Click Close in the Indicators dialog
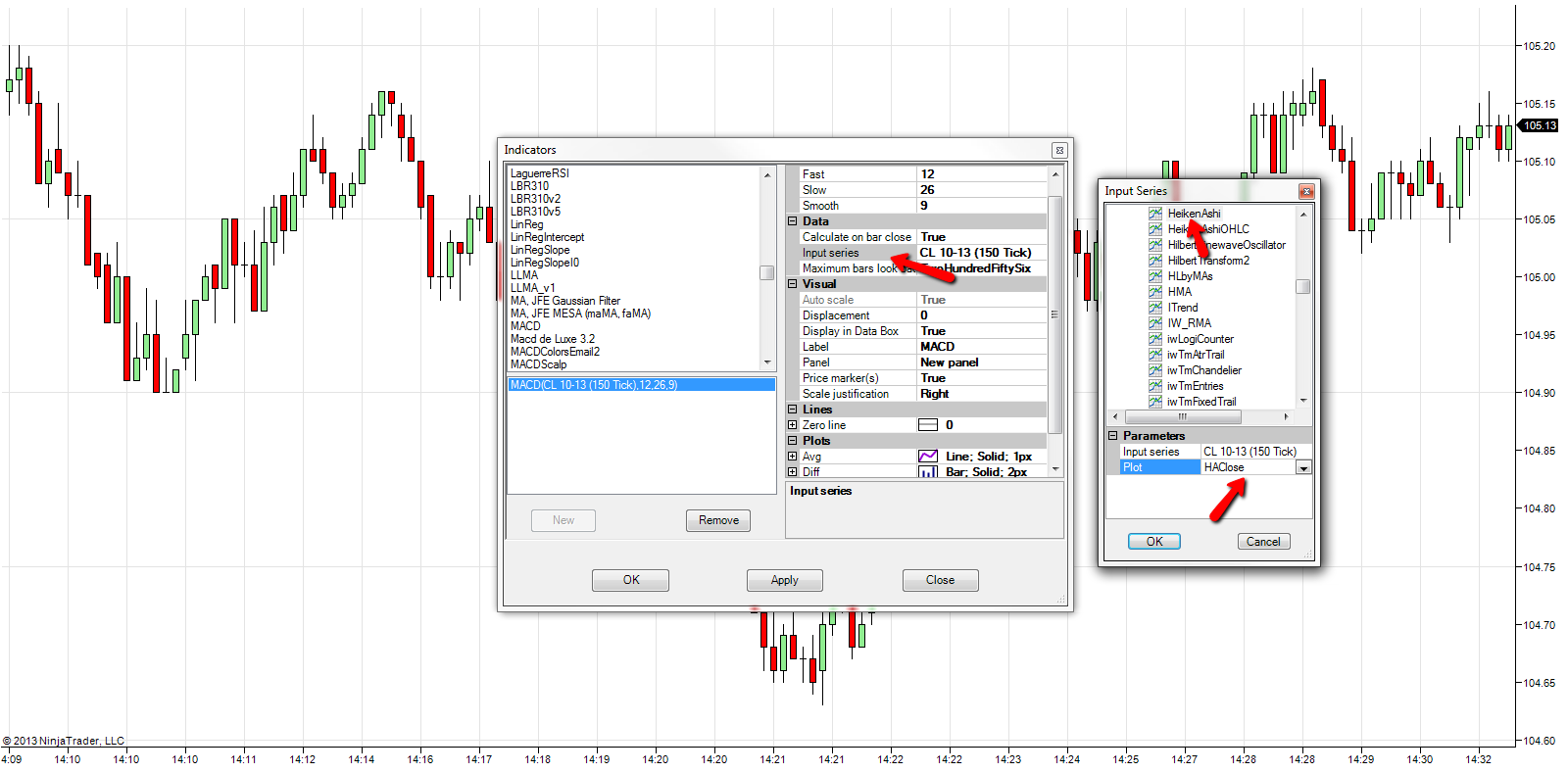This screenshot has height=773, width=1568. pos(940,580)
